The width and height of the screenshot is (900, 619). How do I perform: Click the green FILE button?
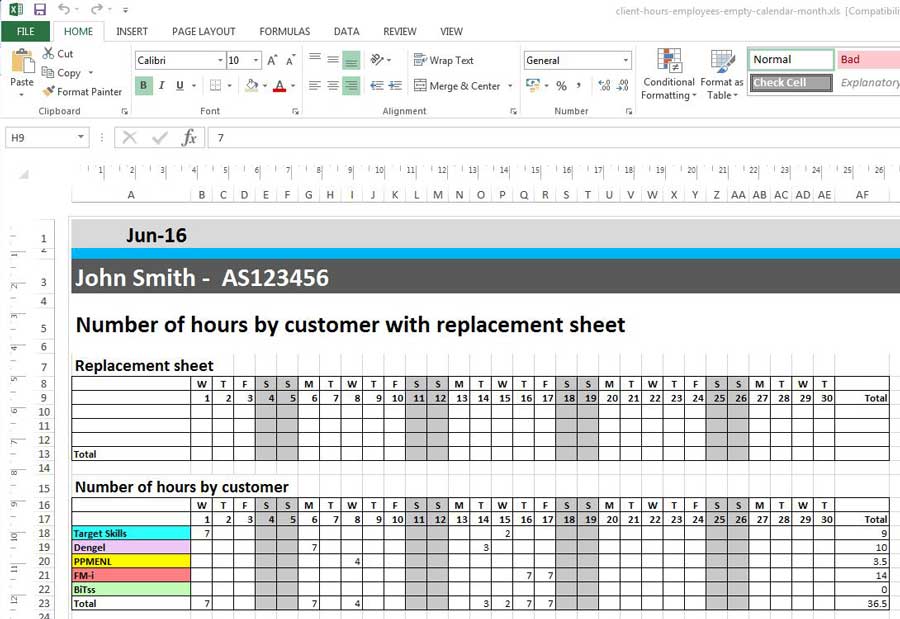point(25,32)
